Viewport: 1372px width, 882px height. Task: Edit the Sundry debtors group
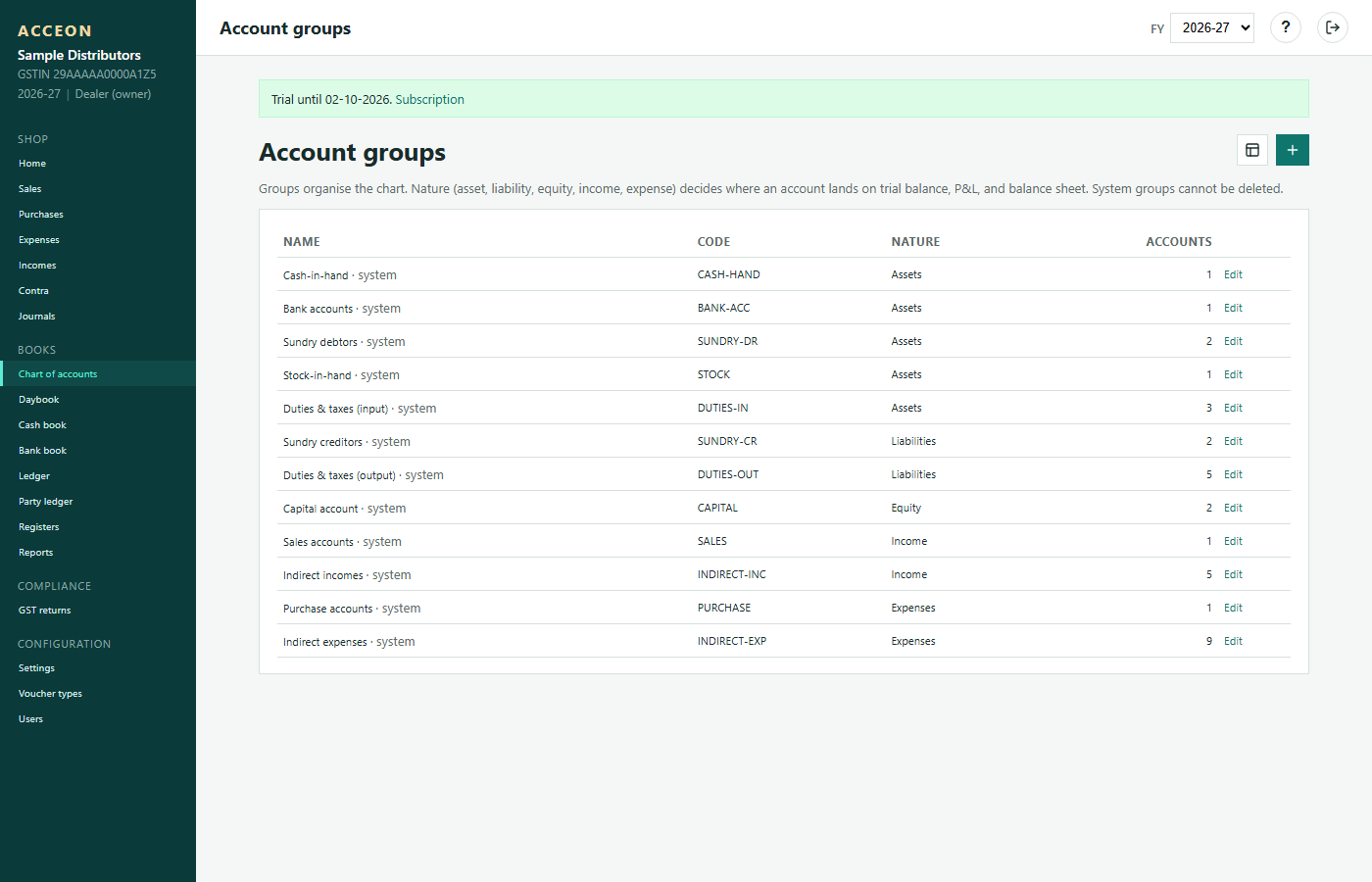[x=1233, y=341]
